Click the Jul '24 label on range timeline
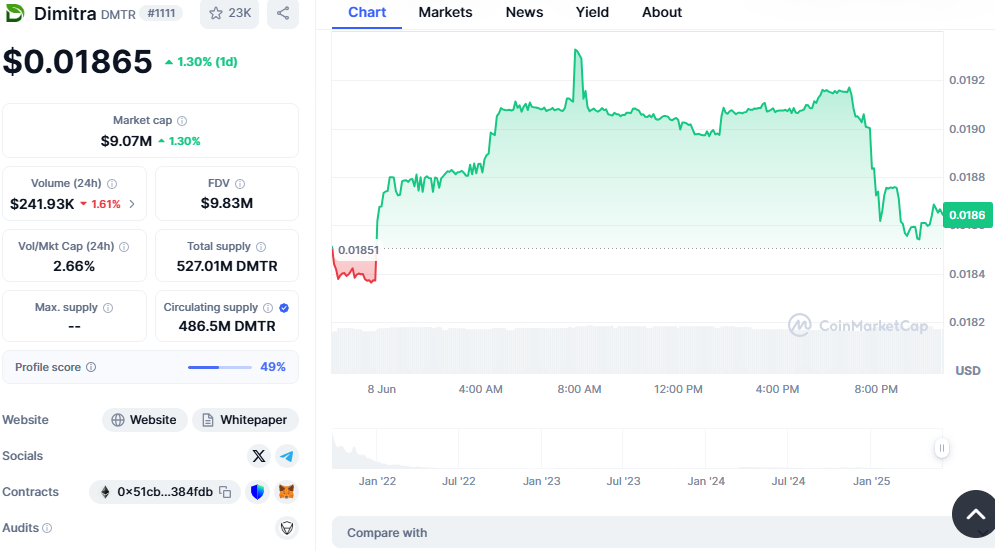Image resolution: width=995 pixels, height=551 pixels. 788,481
